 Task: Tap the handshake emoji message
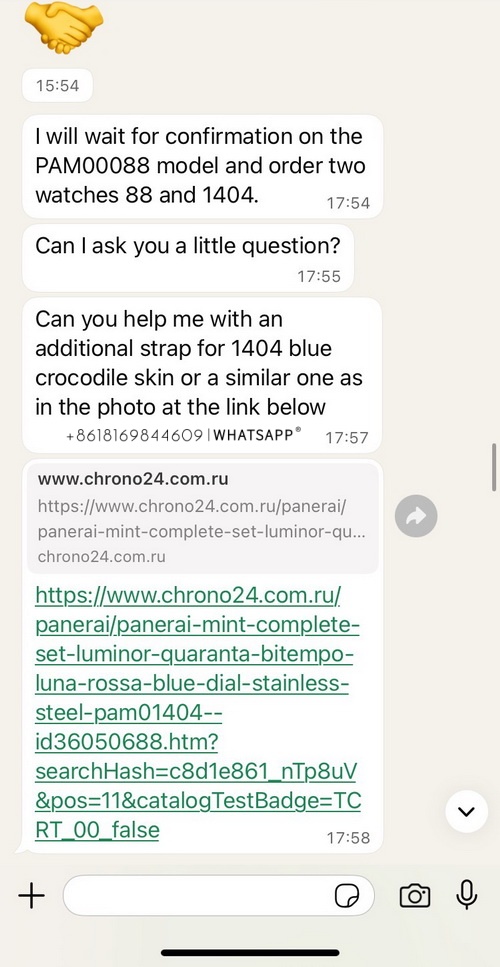click(64, 27)
